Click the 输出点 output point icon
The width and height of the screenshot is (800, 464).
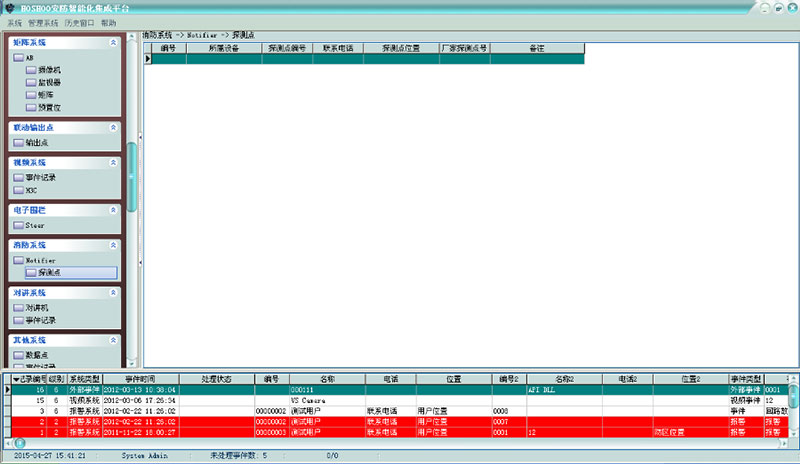click(x=18, y=143)
